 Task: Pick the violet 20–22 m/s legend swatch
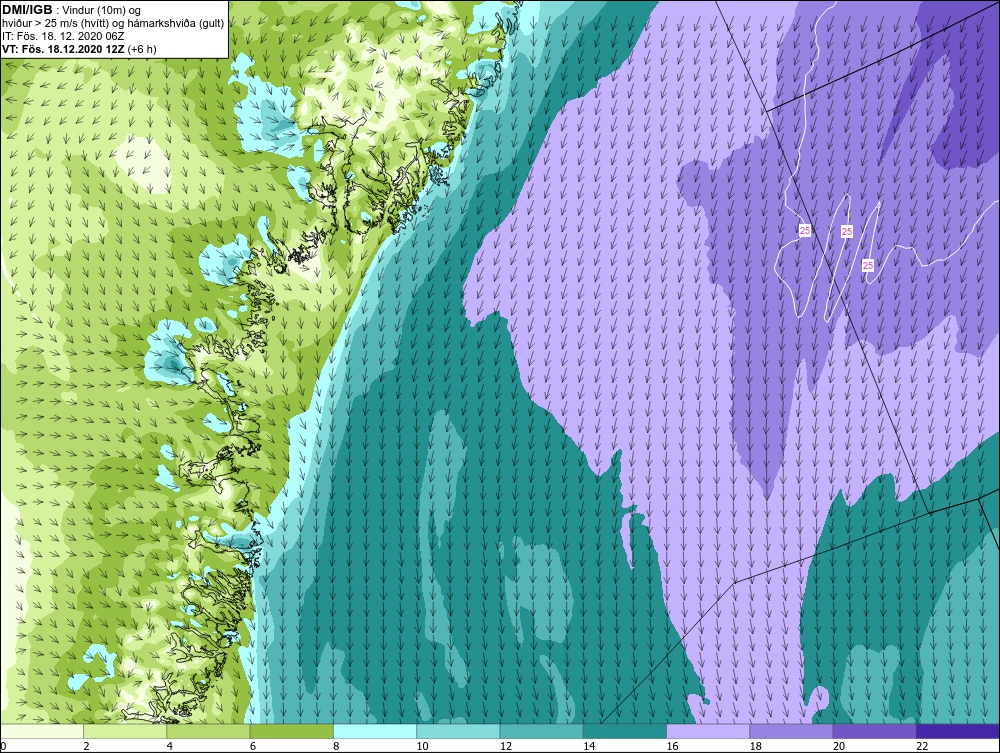pos(874,731)
